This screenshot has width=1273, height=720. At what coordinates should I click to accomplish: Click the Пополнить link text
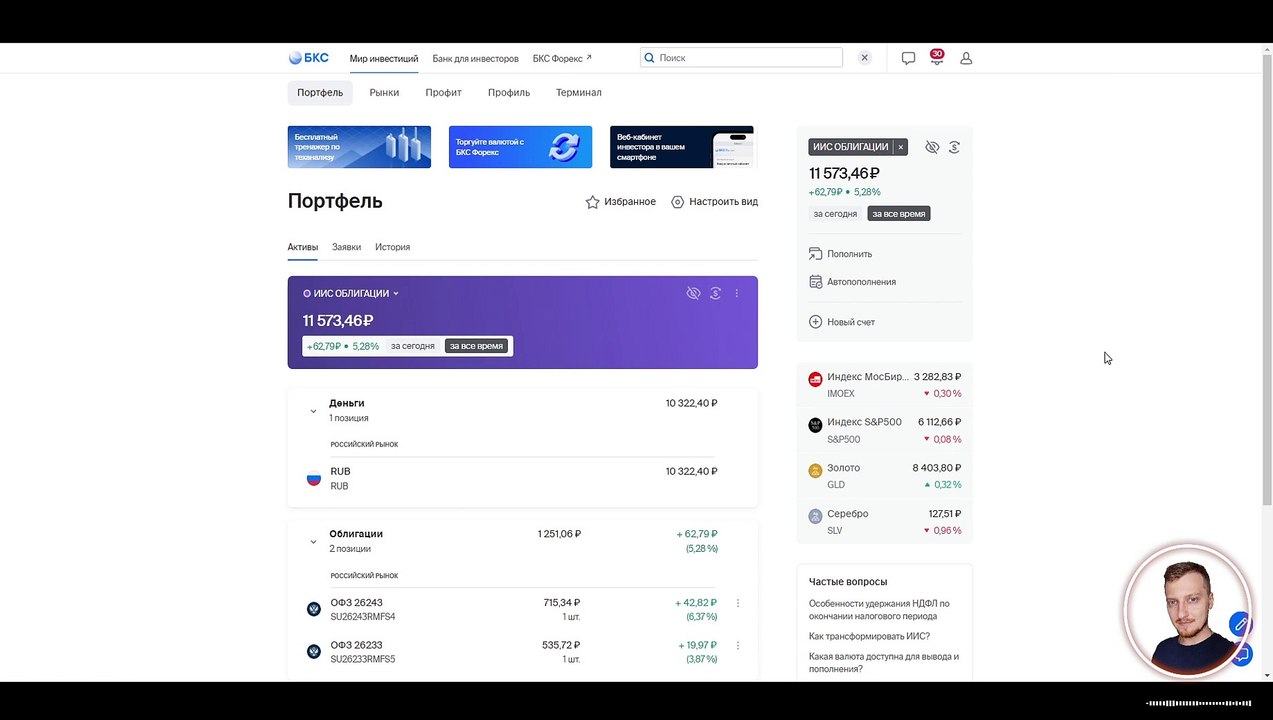(x=850, y=254)
